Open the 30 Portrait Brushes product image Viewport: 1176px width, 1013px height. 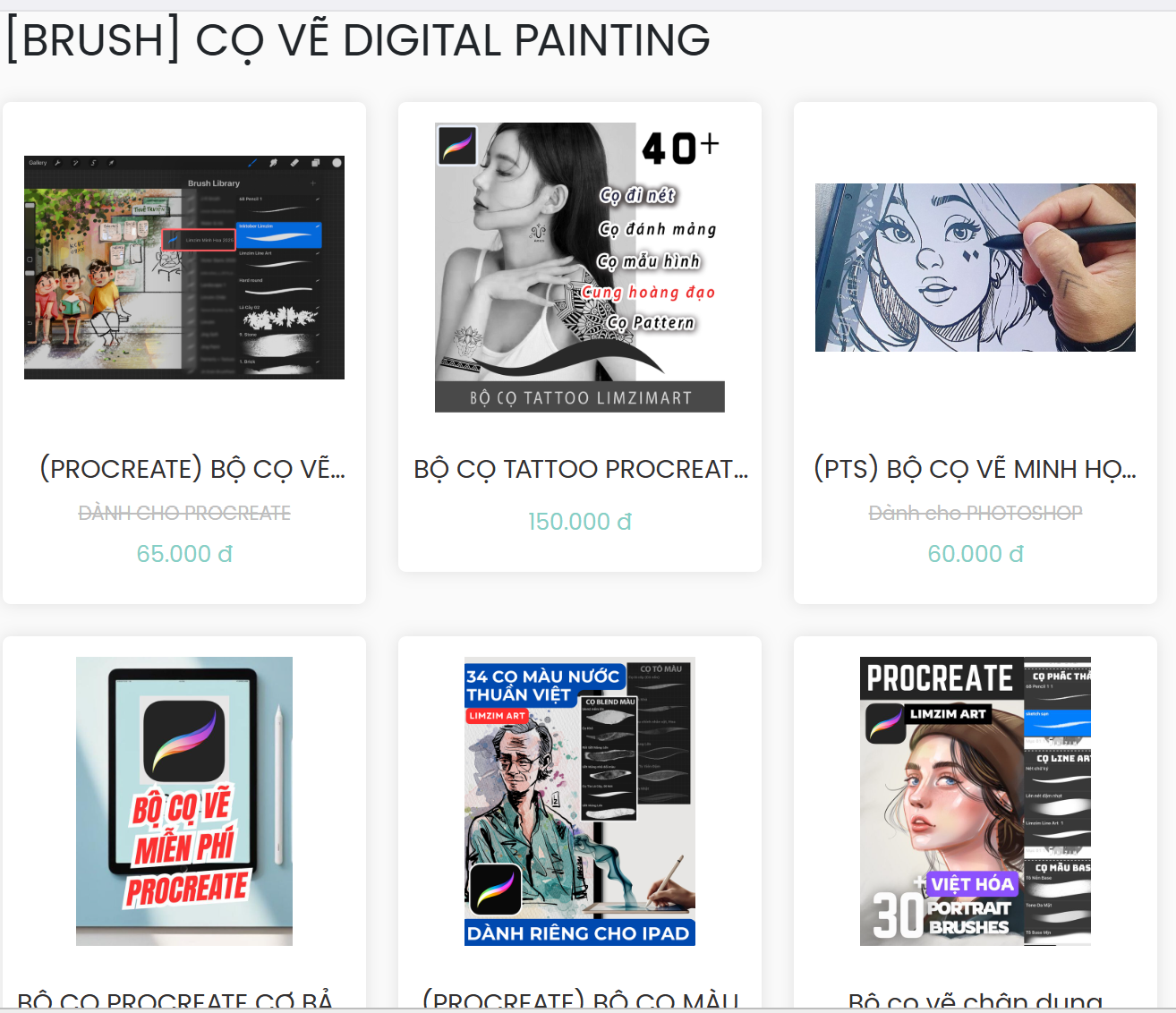pos(976,801)
